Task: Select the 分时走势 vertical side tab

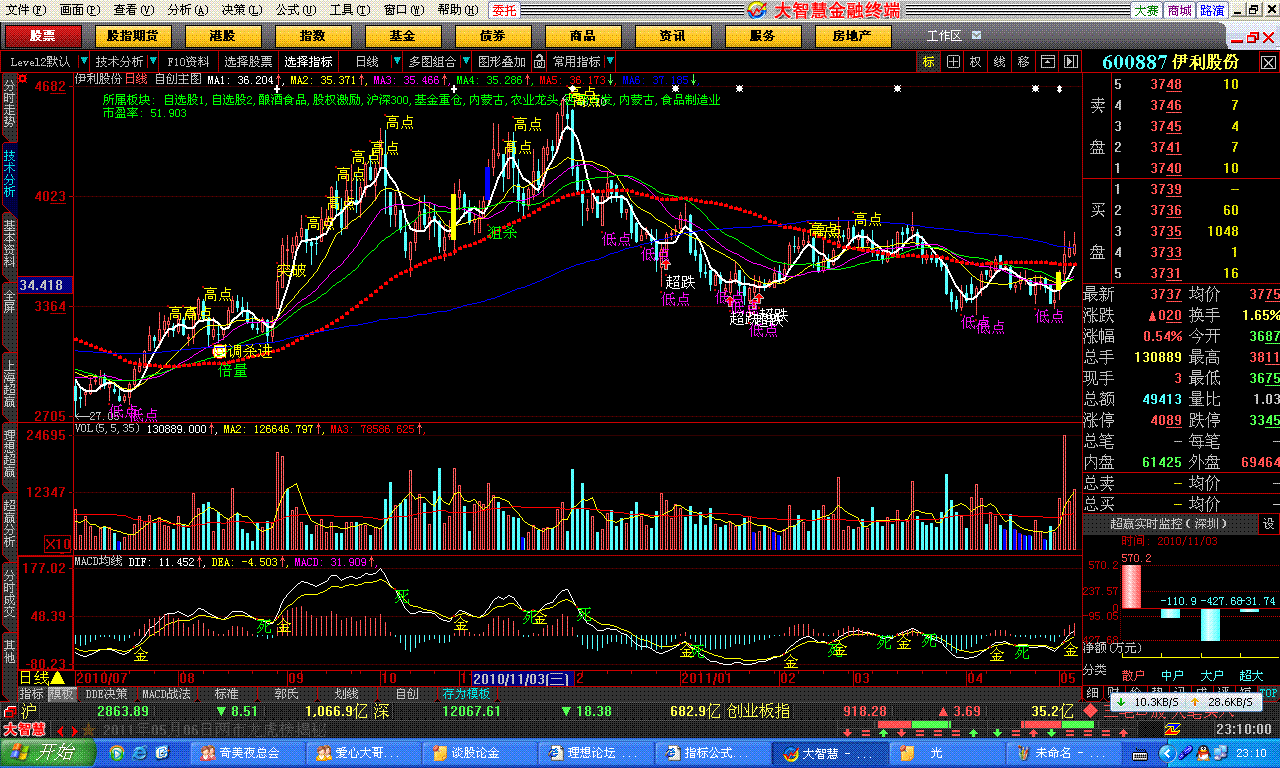Action: point(9,105)
